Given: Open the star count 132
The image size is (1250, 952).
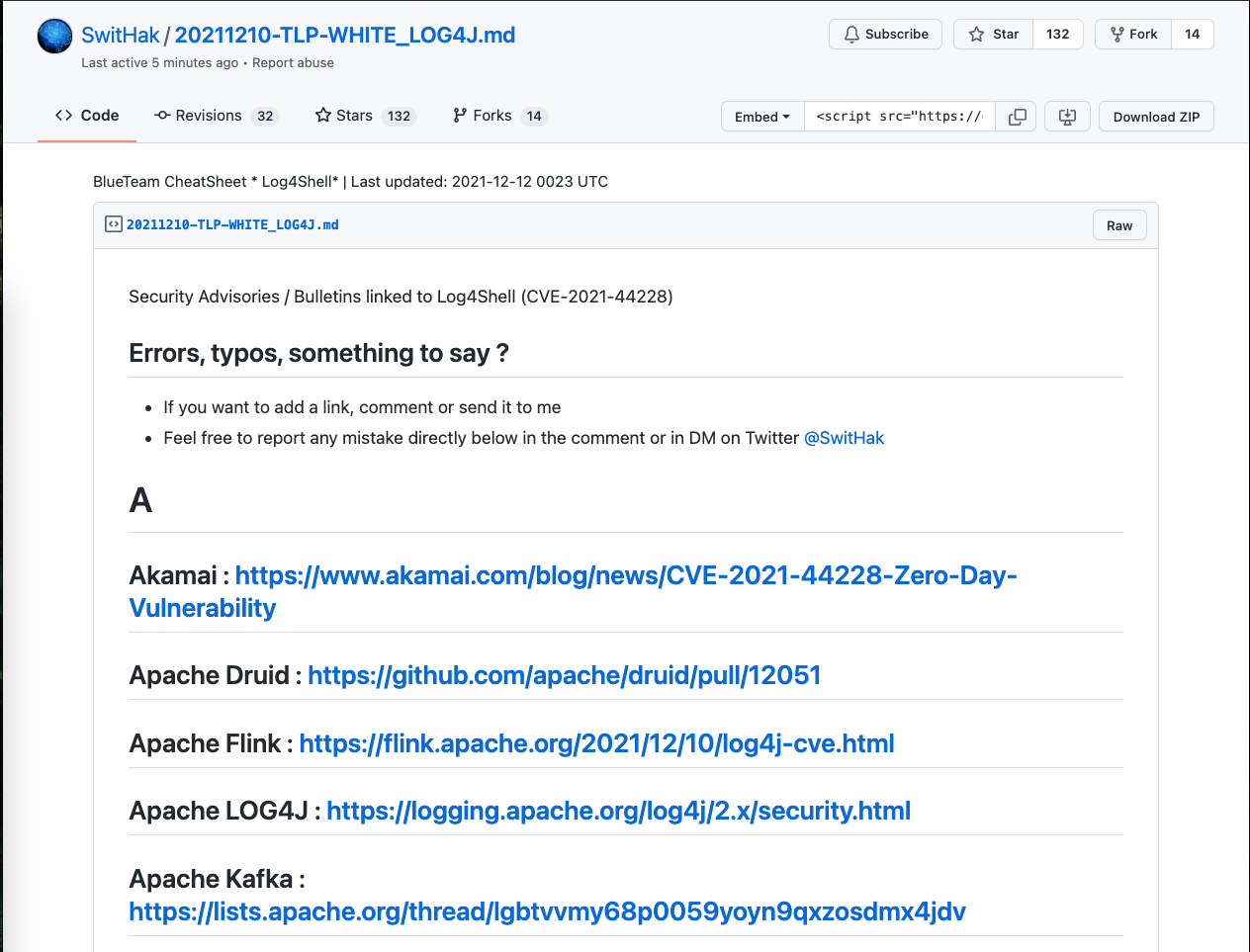Looking at the screenshot, I should pyautogui.click(x=1057, y=35).
